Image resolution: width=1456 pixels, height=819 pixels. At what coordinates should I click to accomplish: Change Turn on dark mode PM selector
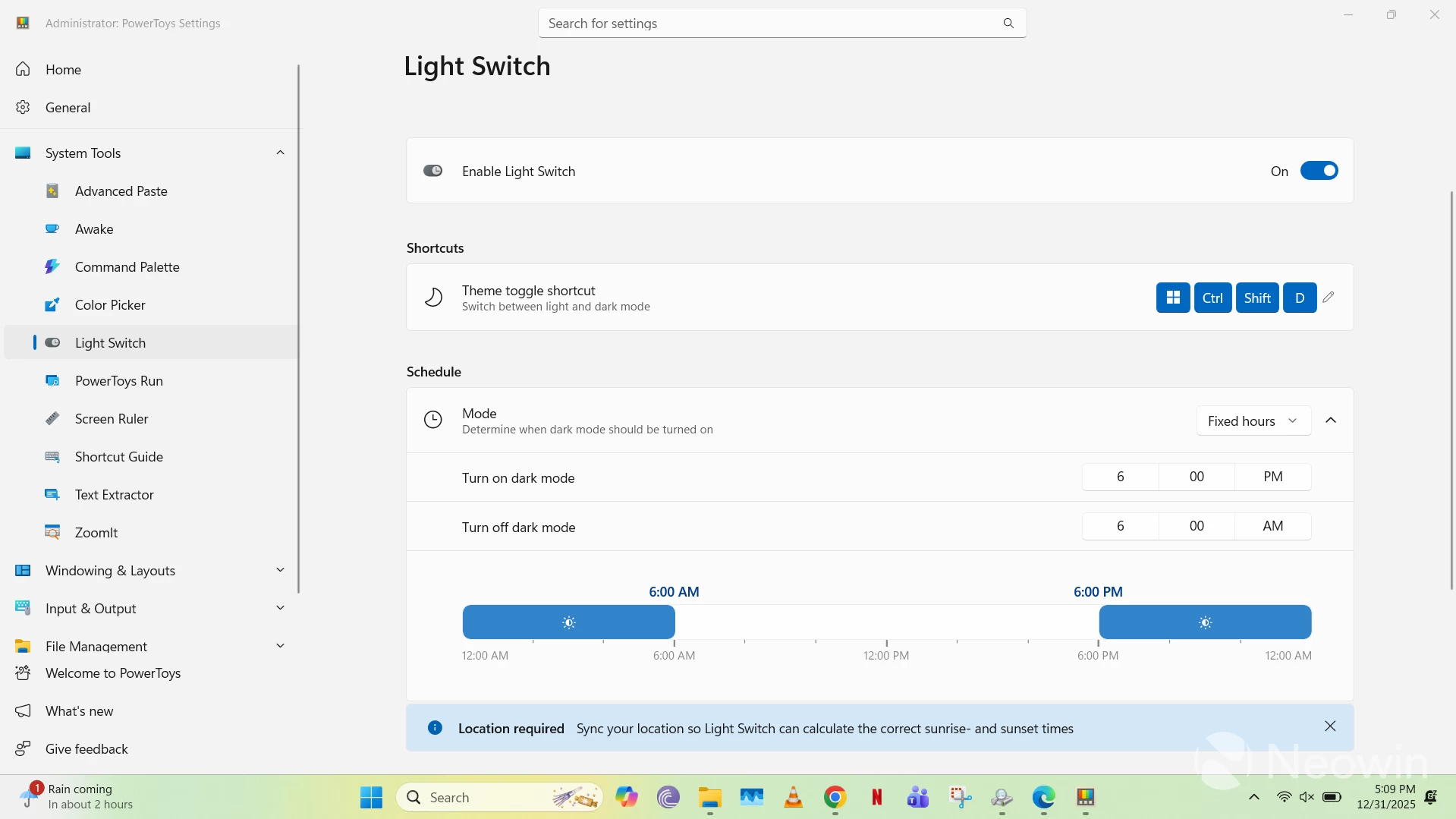pos(1273,477)
